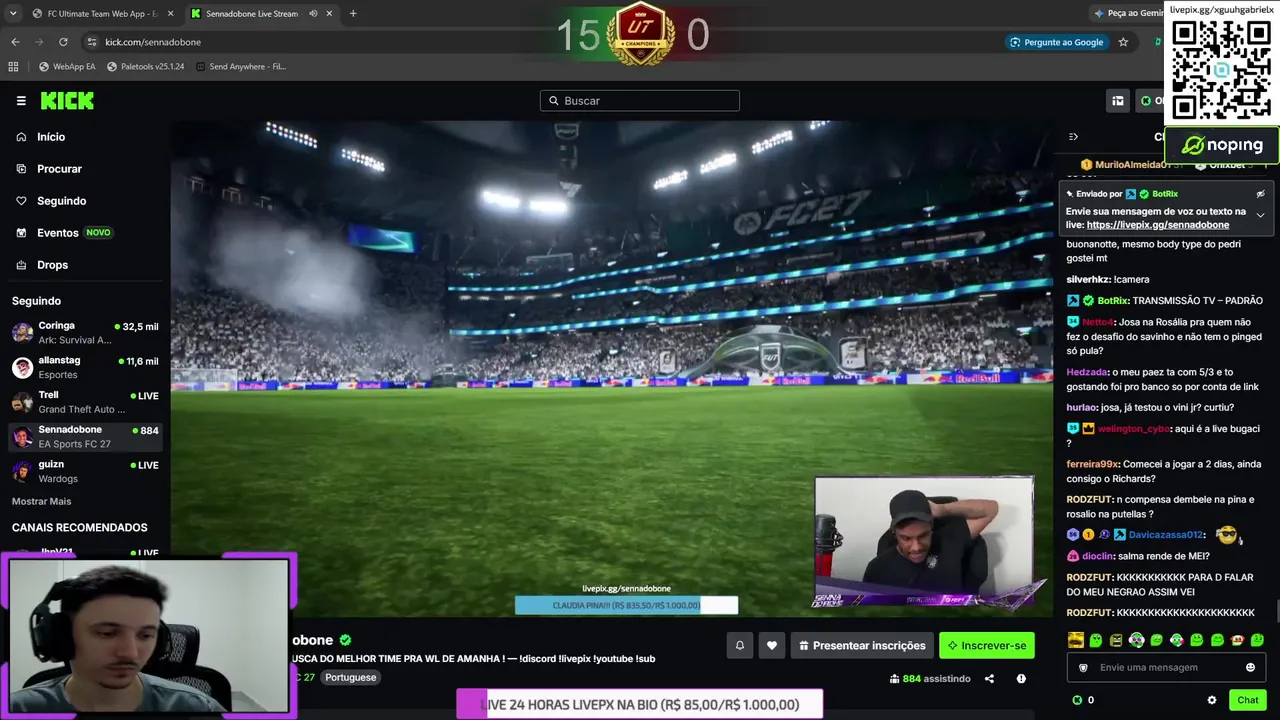
Task: Click username Hedzada in chat
Action: pyautogui.click(x=1088, y=373)
